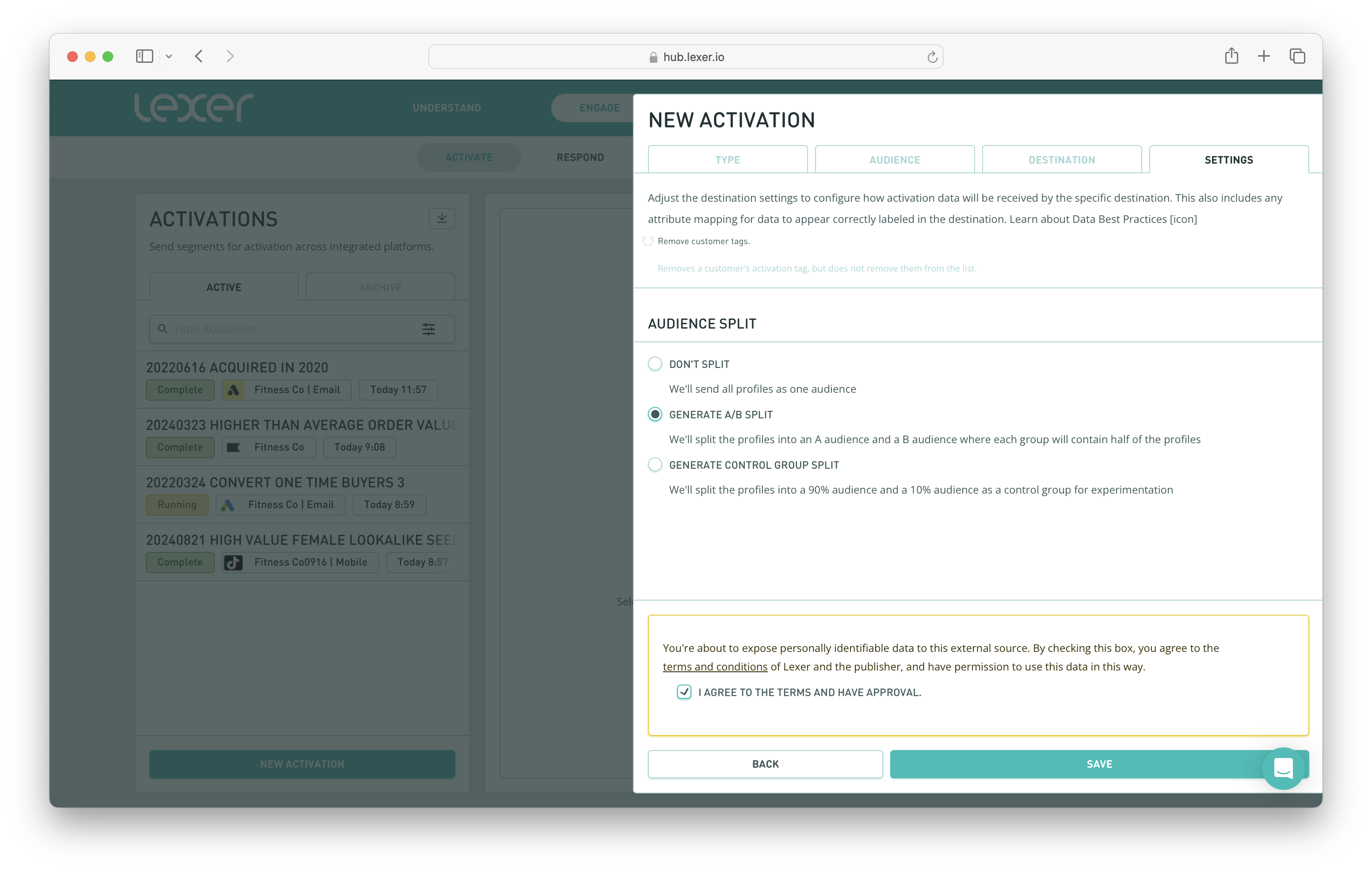Open the sidebar options chevron dropdown

point(169,57)
